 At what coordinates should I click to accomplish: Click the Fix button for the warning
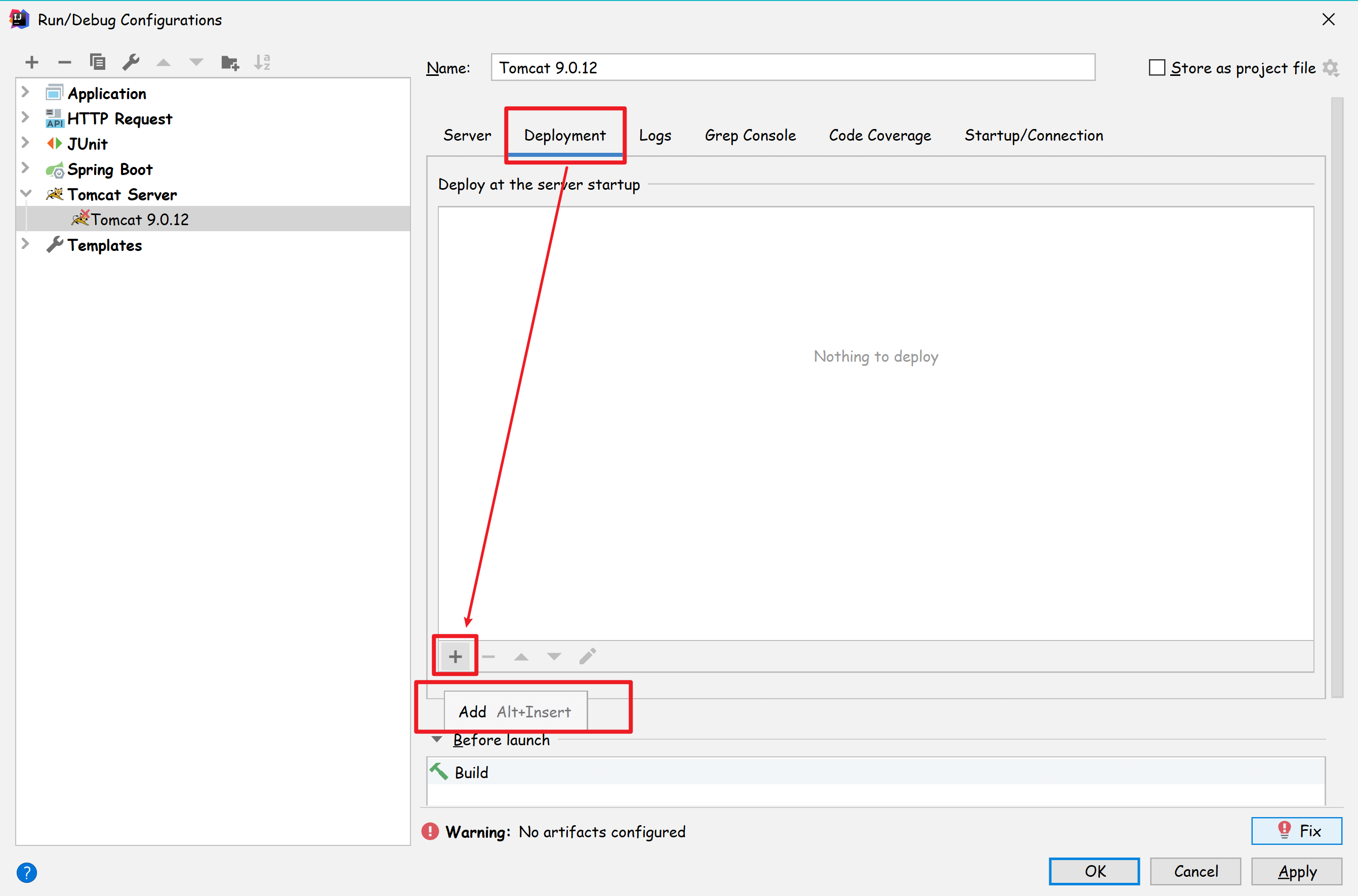coord(1296,830)
